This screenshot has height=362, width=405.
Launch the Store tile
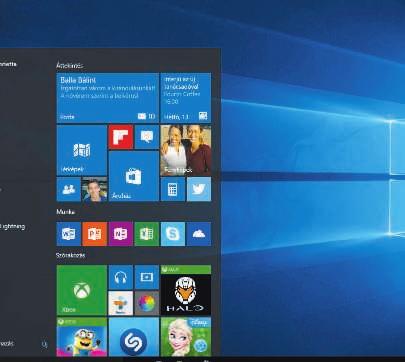click(x=134, y=176)
